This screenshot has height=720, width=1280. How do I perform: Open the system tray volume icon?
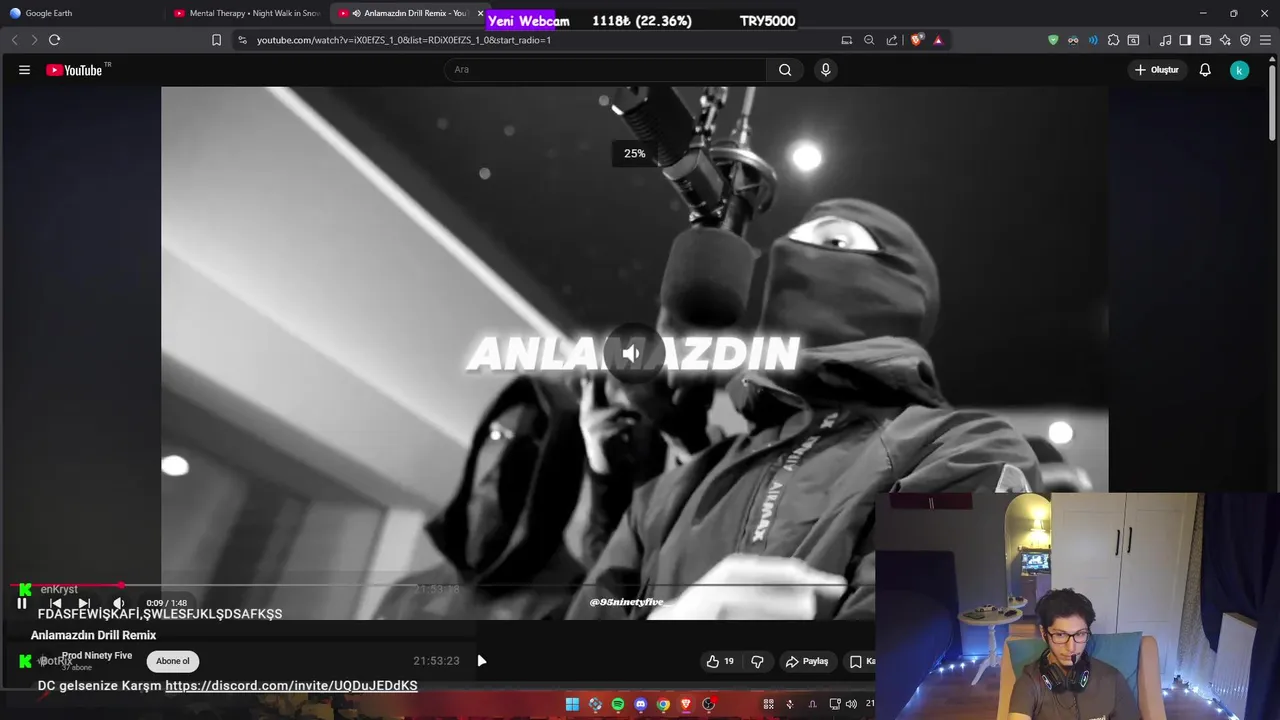(850, 704)
